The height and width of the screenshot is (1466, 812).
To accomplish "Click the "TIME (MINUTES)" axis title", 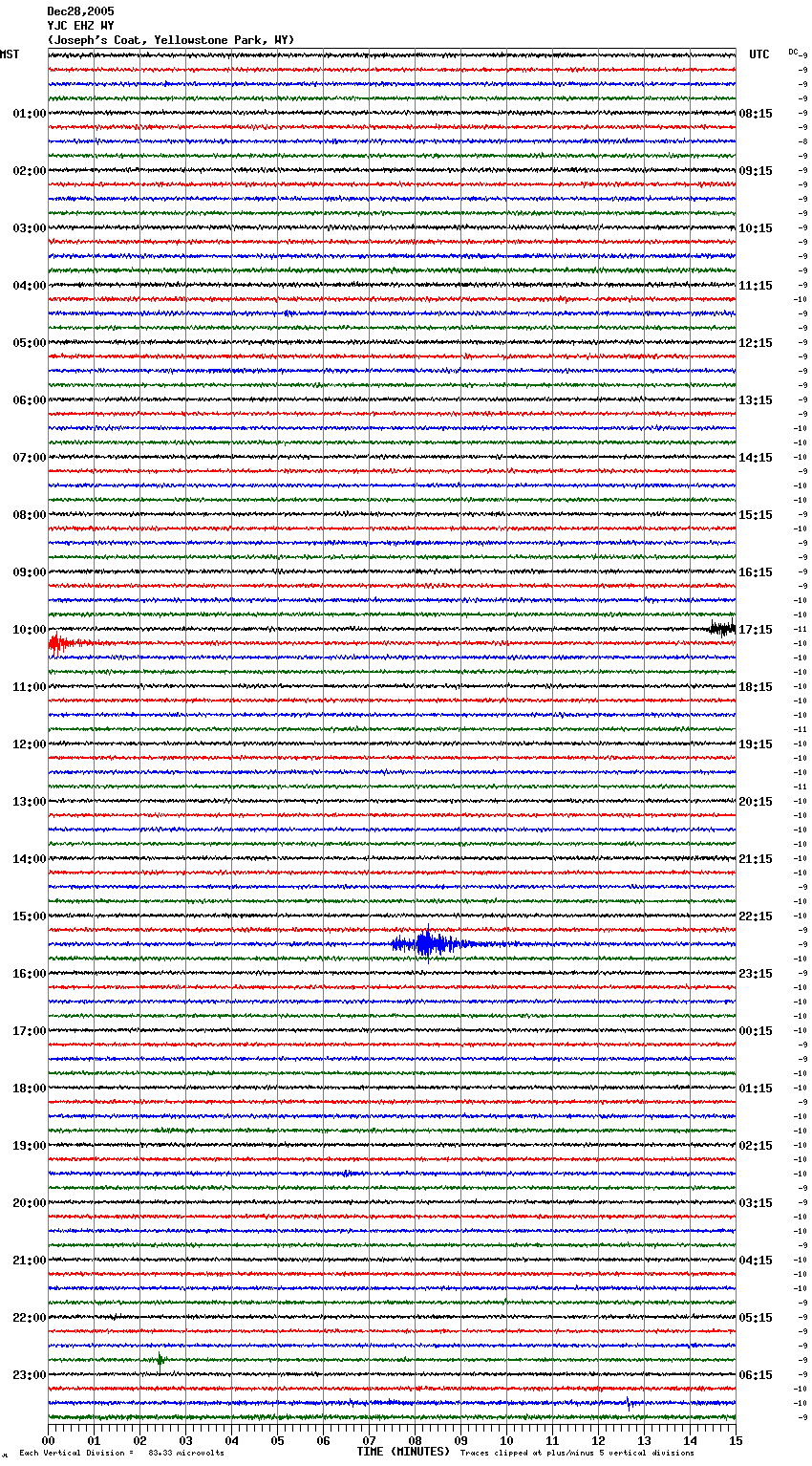I will pos(403,1452).
